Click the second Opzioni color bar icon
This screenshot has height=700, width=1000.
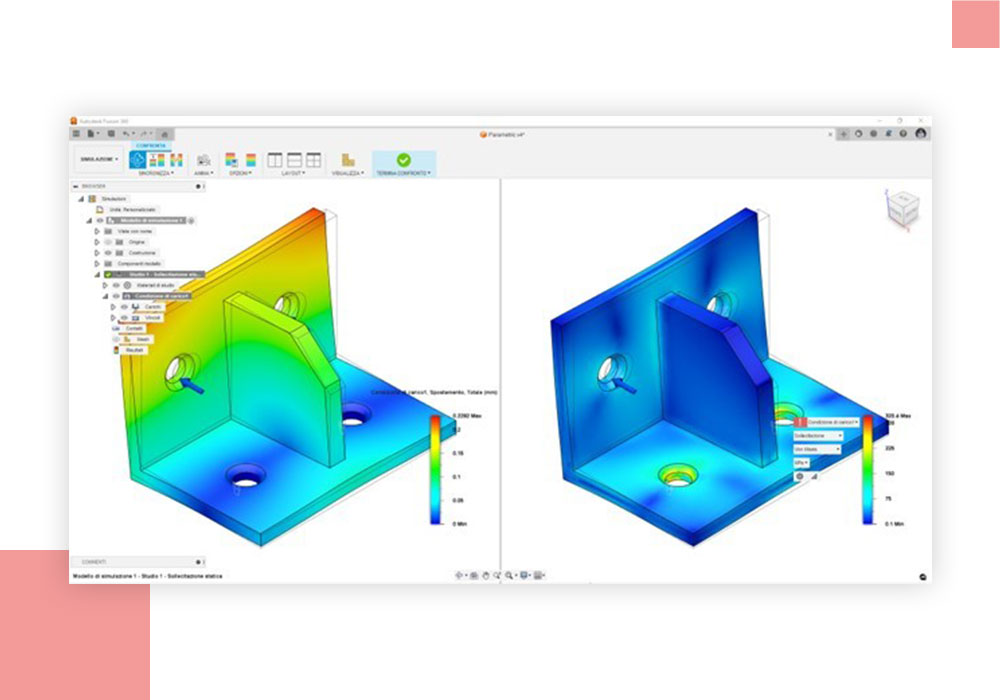(x=251, y=160)
